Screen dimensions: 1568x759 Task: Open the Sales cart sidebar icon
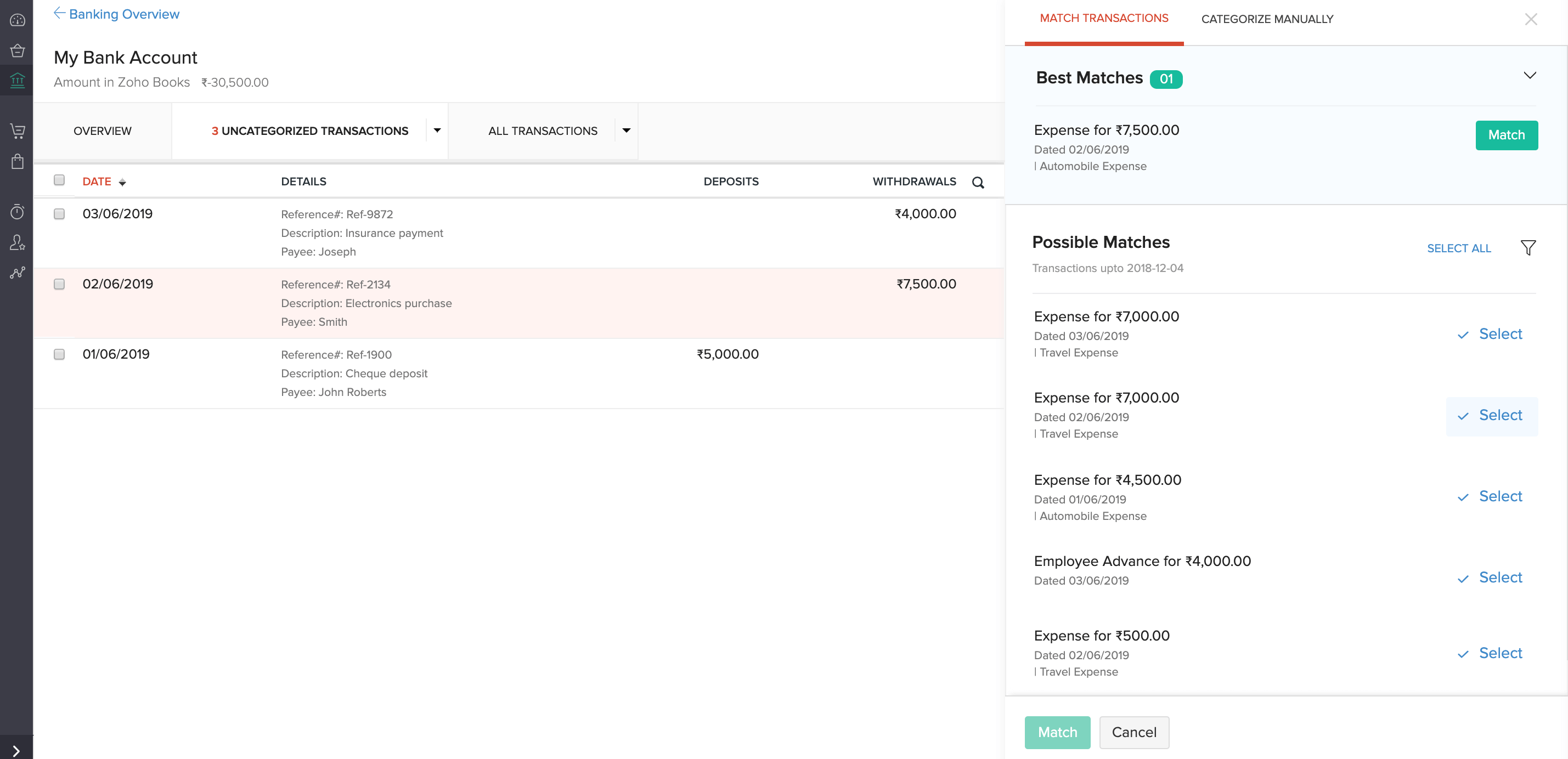pos(17,131)
